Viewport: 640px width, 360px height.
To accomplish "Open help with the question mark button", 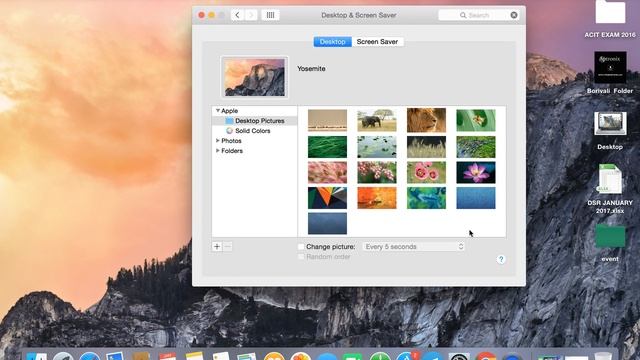I will click(x=501, y=259).
